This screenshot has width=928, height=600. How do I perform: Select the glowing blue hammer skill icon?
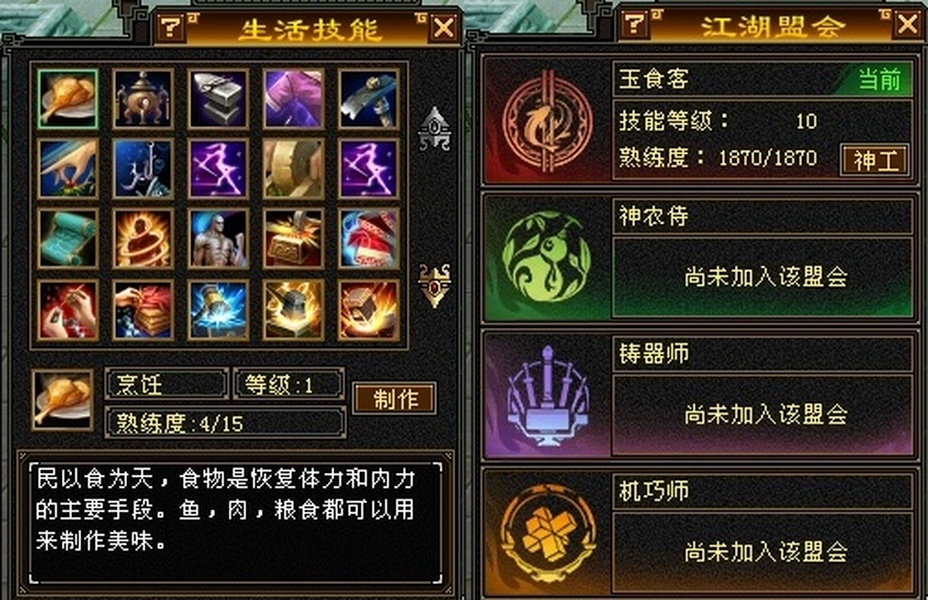(x=218, y=310)
